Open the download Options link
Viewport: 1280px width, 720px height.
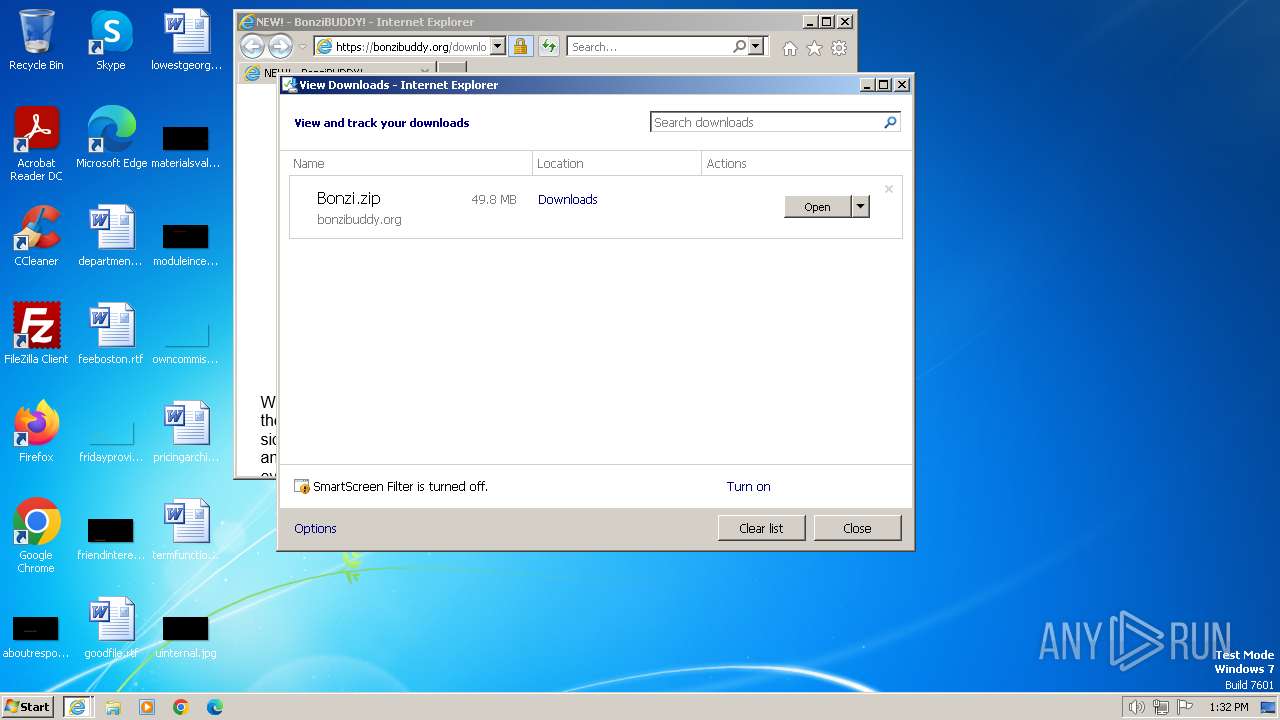point(315,528)
